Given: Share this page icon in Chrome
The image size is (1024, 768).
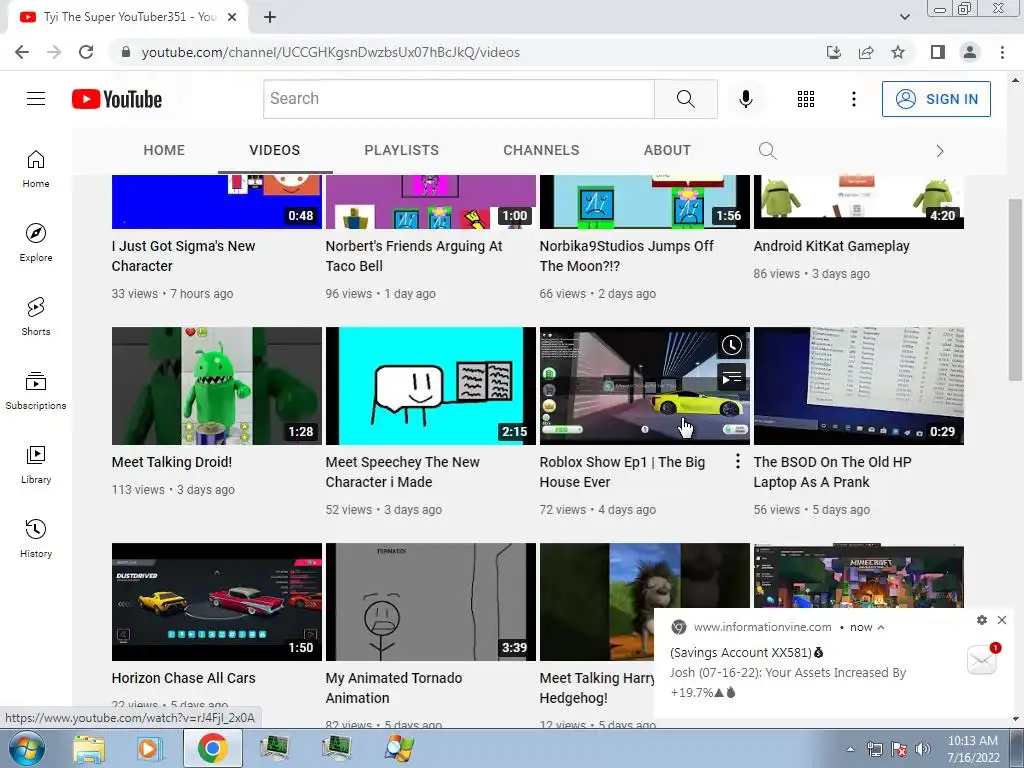Looking at the screenshot, I should [x=866, y=52].
